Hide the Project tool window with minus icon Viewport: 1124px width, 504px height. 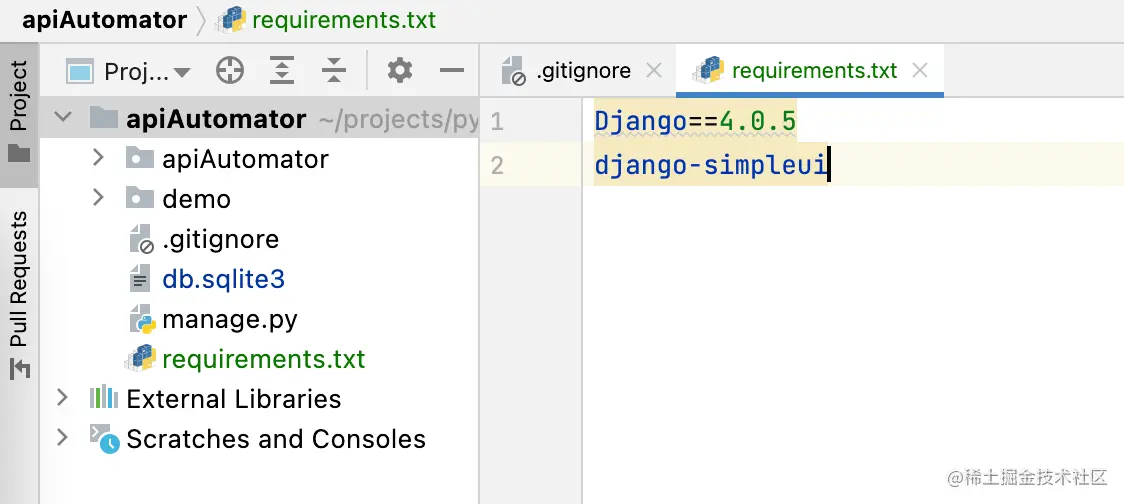pyautogui.click(x=452, y=70)
